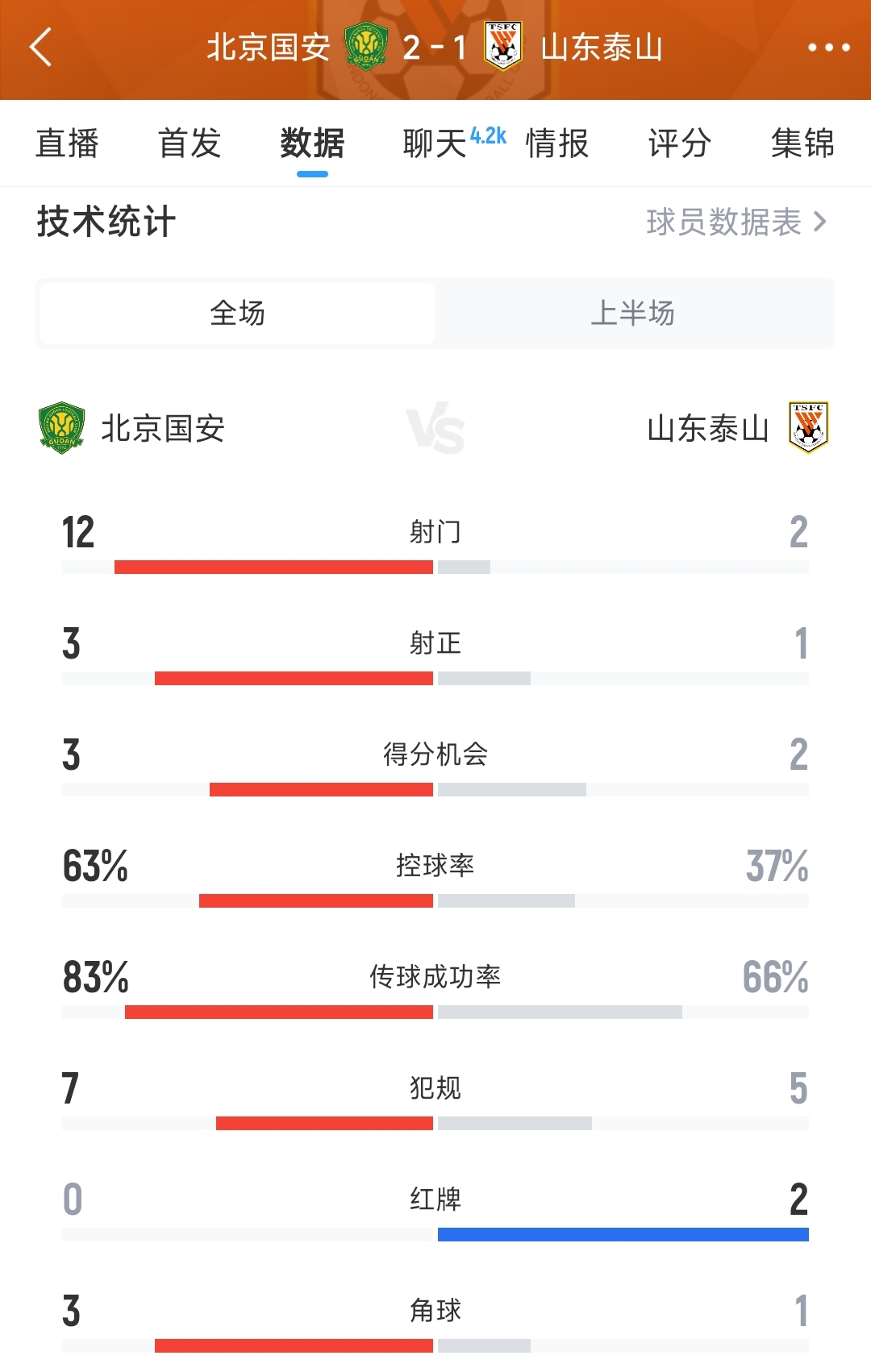Tap Shandong Taishan logo in stats section
871x1372 pixels.
pyautogui.click(x=808, y=427)
